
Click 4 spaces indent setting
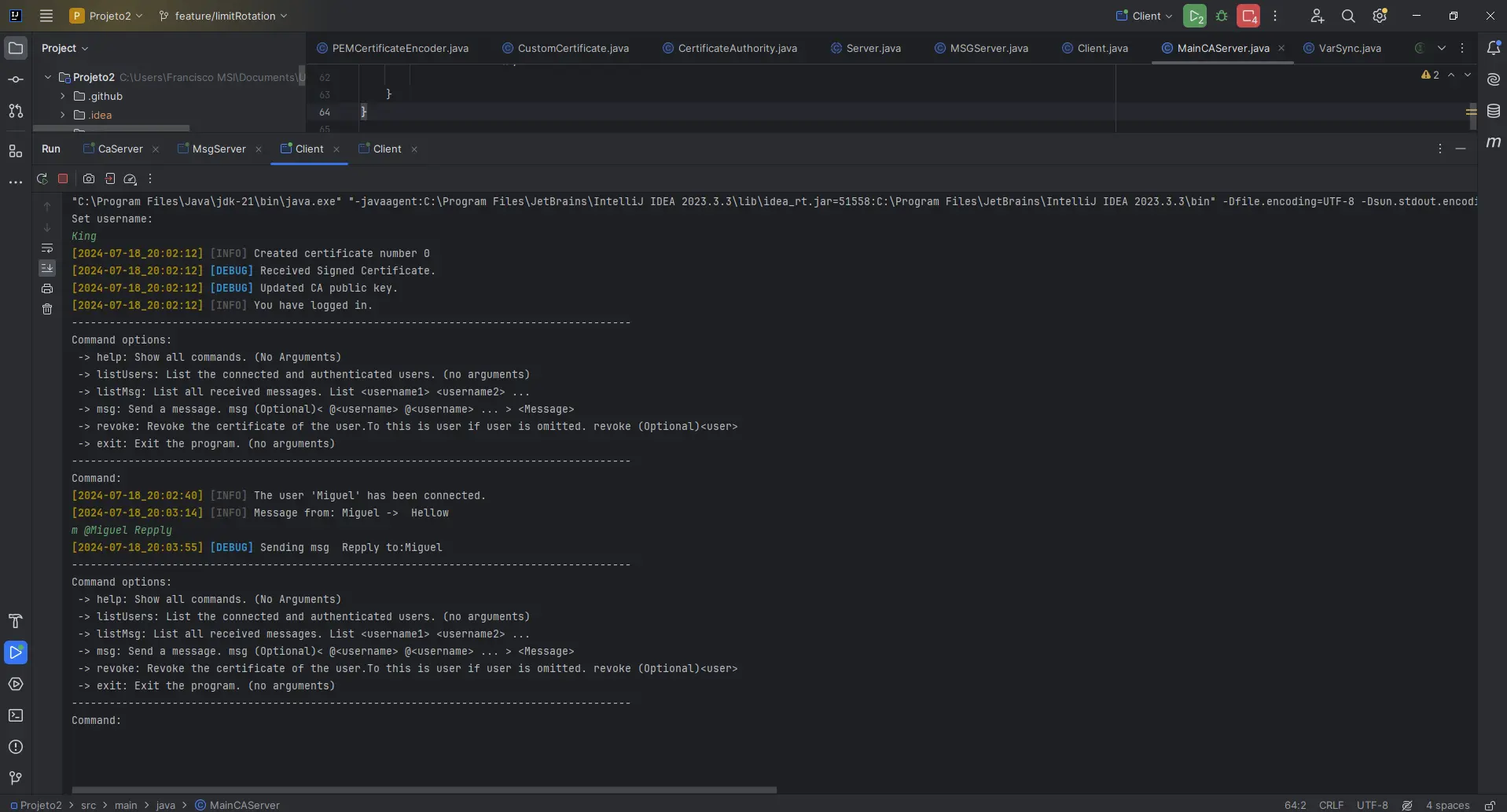click(x=1447, y=805)
